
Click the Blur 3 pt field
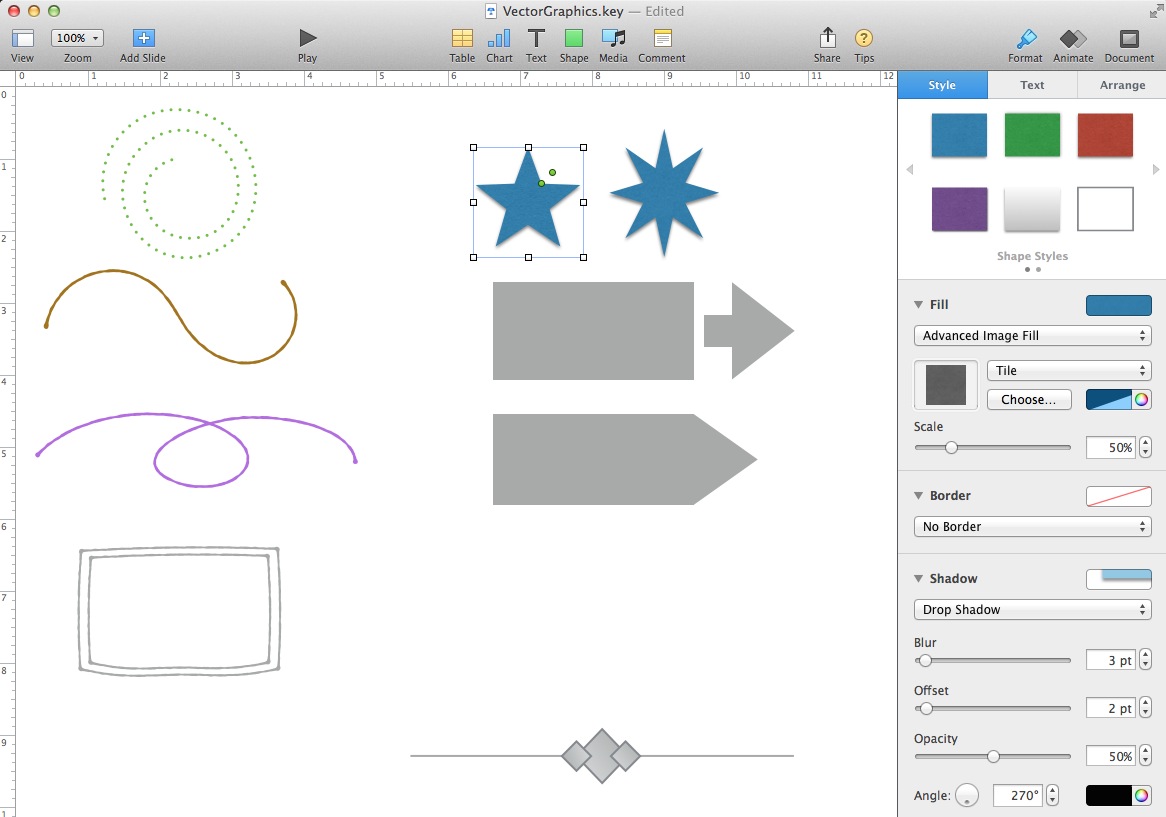[1110, 660]
